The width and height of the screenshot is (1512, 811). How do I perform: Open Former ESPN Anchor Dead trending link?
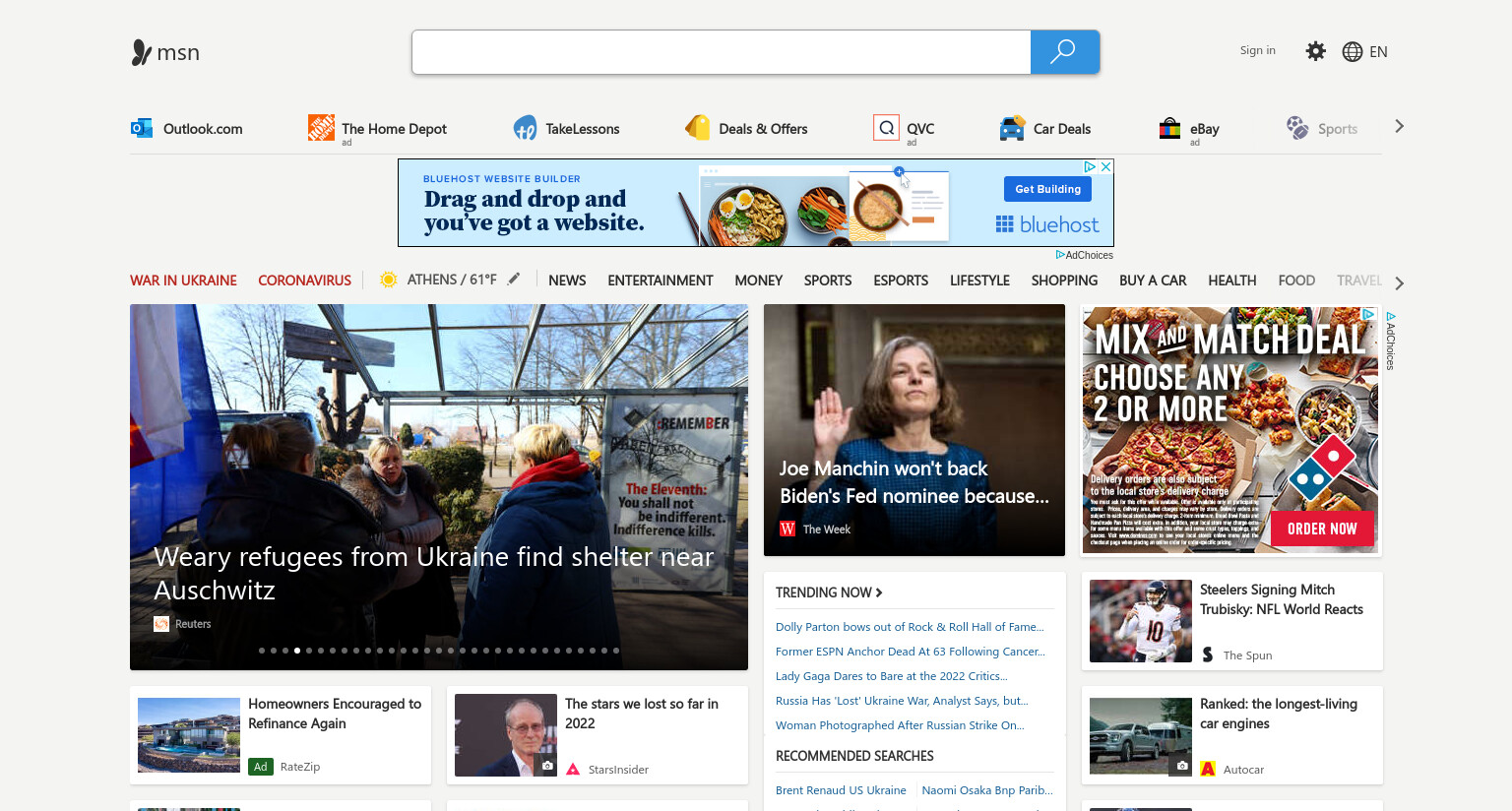911,652
